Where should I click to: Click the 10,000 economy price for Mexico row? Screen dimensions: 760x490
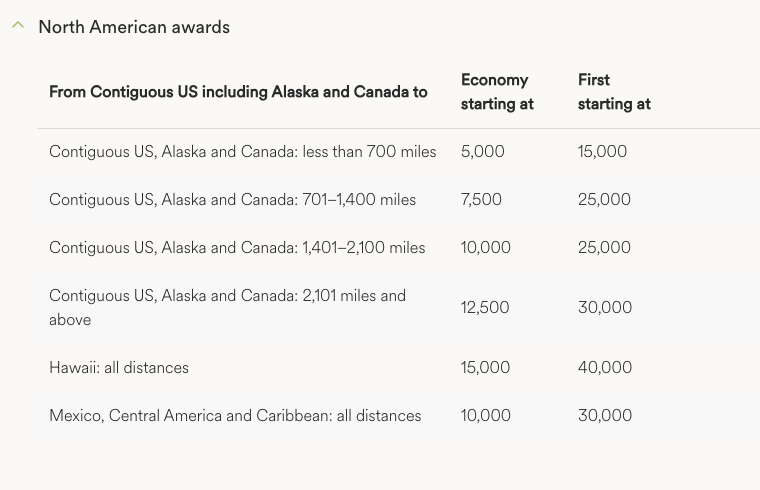tap(486, 416)
